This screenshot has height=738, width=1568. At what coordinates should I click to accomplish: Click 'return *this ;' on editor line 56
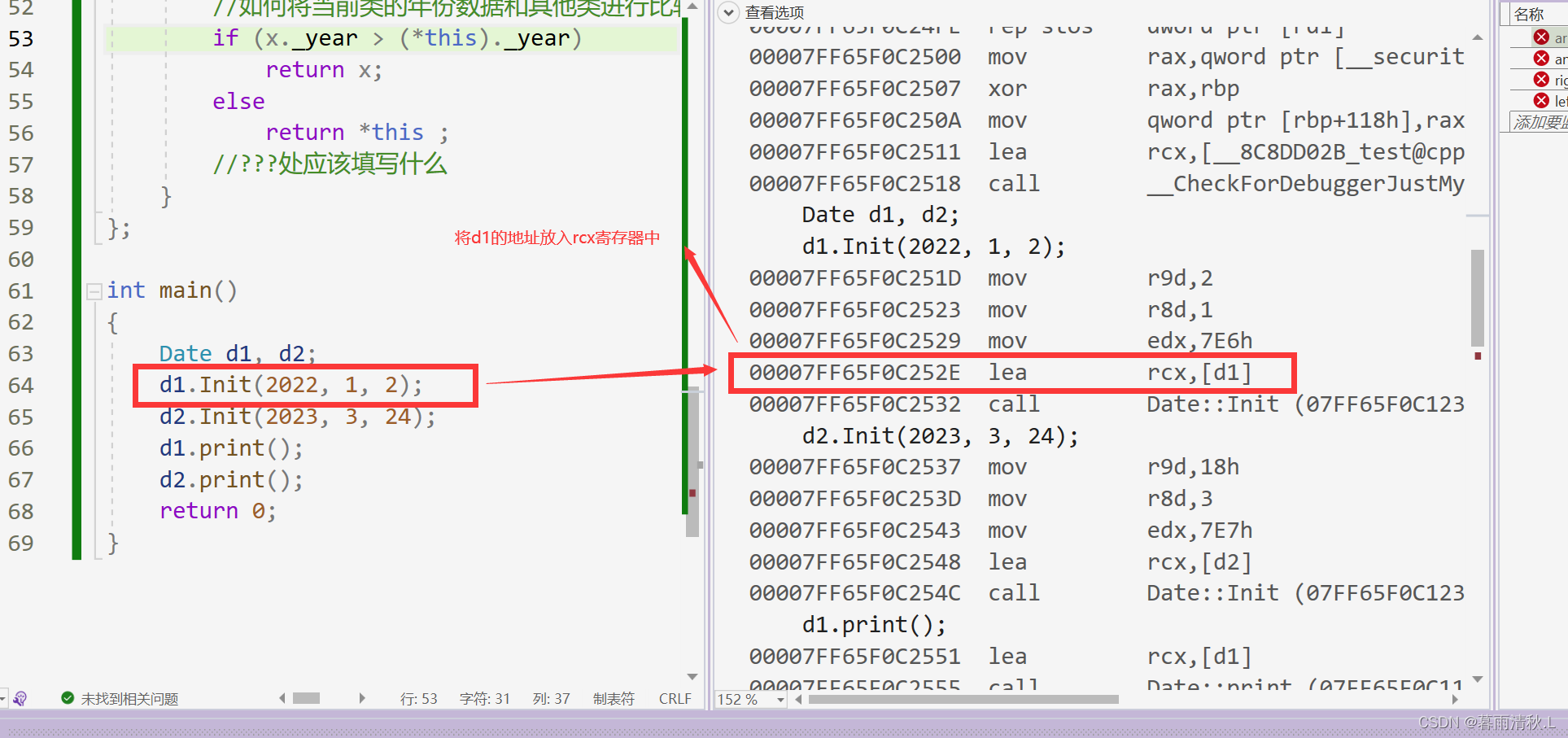(356, 133)
